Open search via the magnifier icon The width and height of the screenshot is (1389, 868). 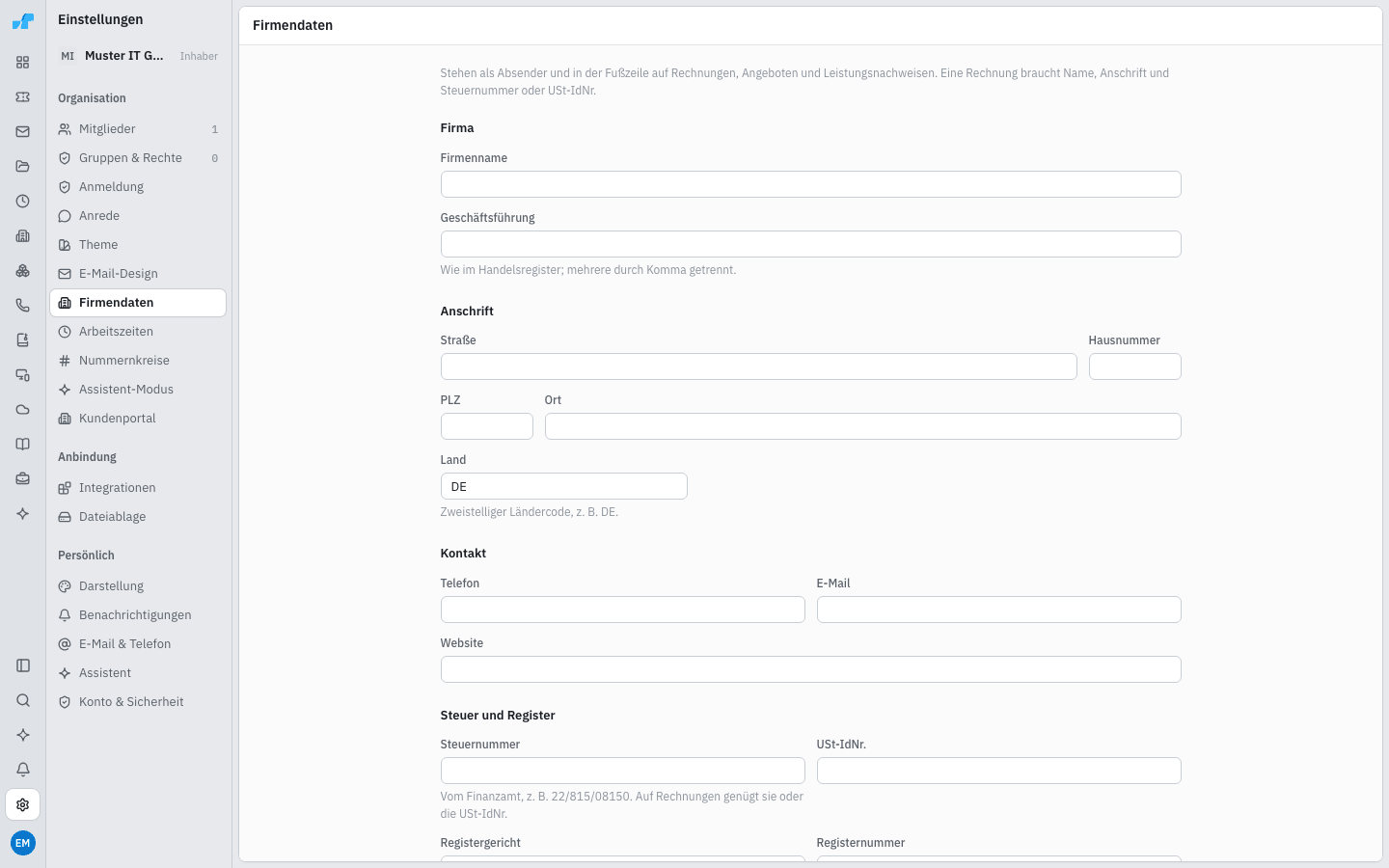23,700
